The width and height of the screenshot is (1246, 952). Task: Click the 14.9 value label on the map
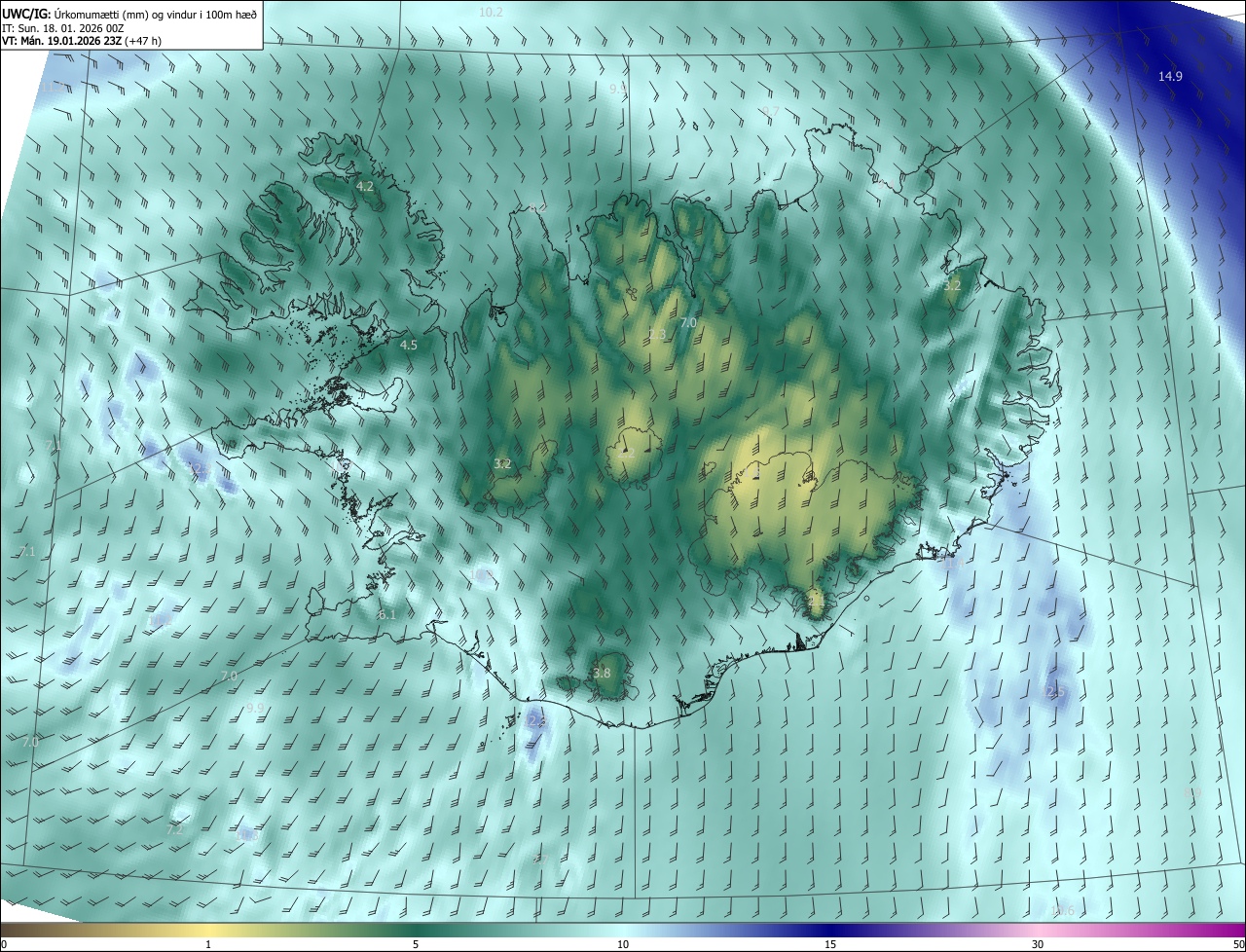pos(1170,77)
